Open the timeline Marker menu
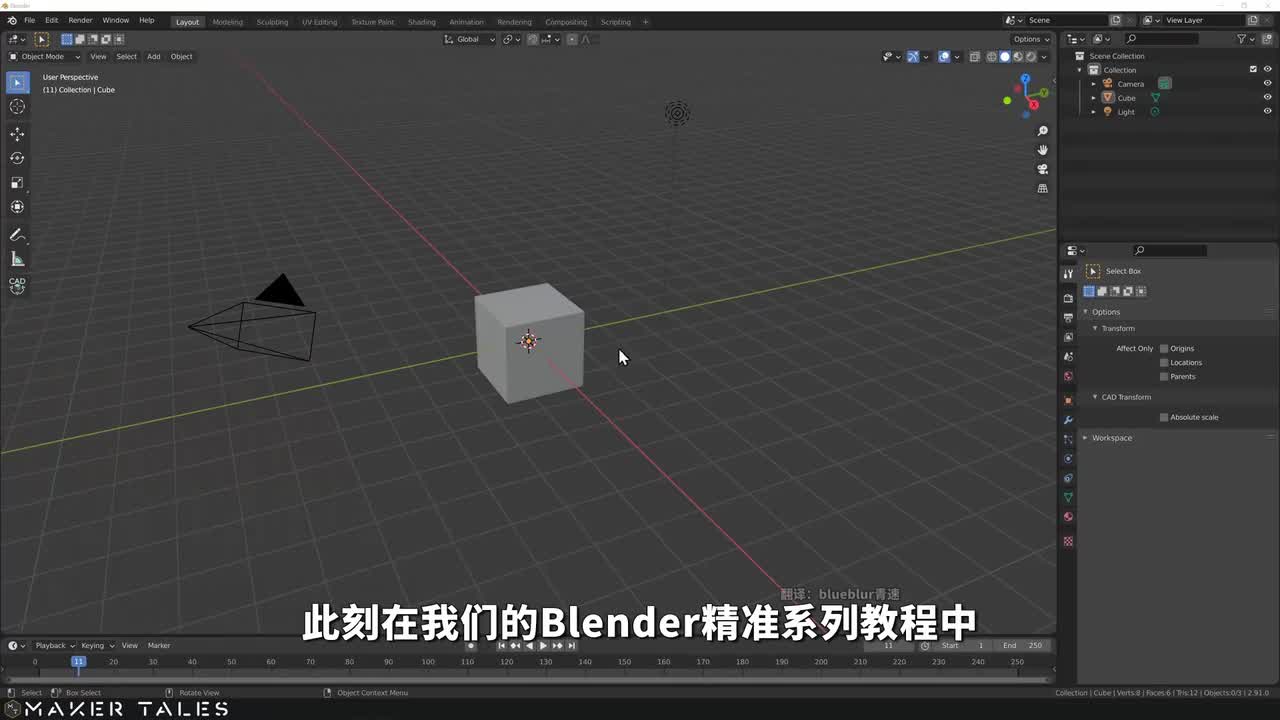 click(159, 645)
